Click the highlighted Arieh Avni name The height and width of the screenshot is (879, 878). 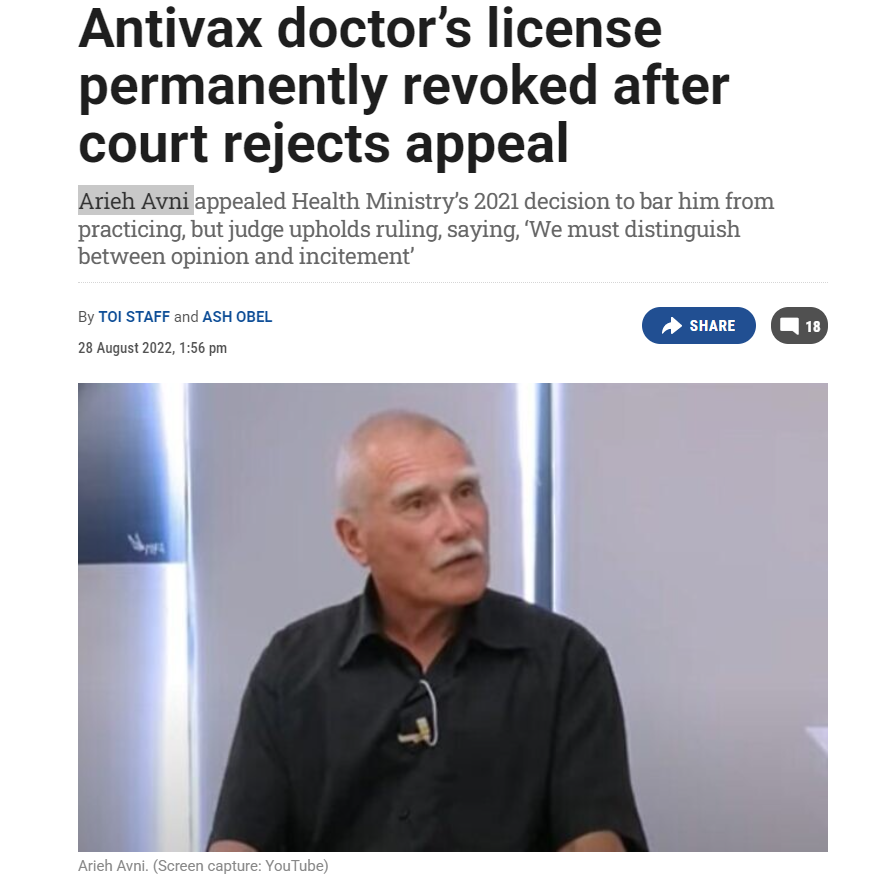pos(136,200)
